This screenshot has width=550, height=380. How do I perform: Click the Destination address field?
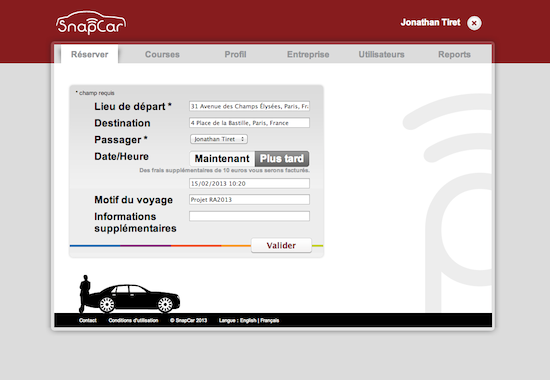coord(249,123)
